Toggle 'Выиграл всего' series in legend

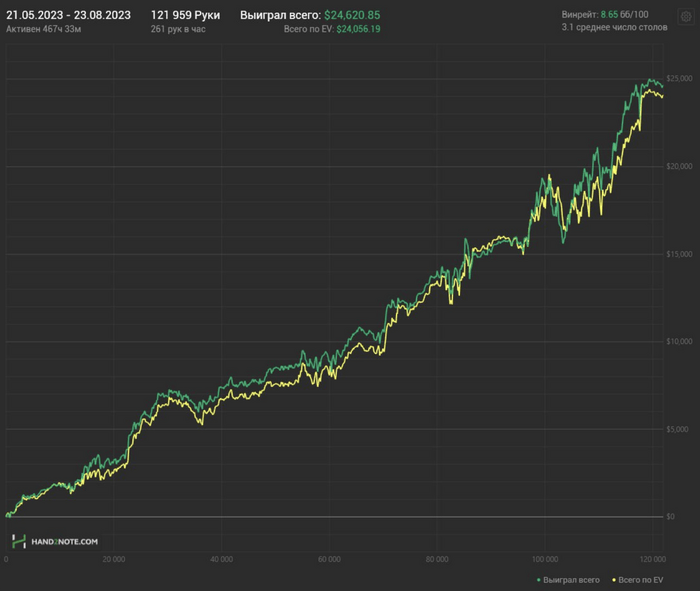[x=571, y=580]
